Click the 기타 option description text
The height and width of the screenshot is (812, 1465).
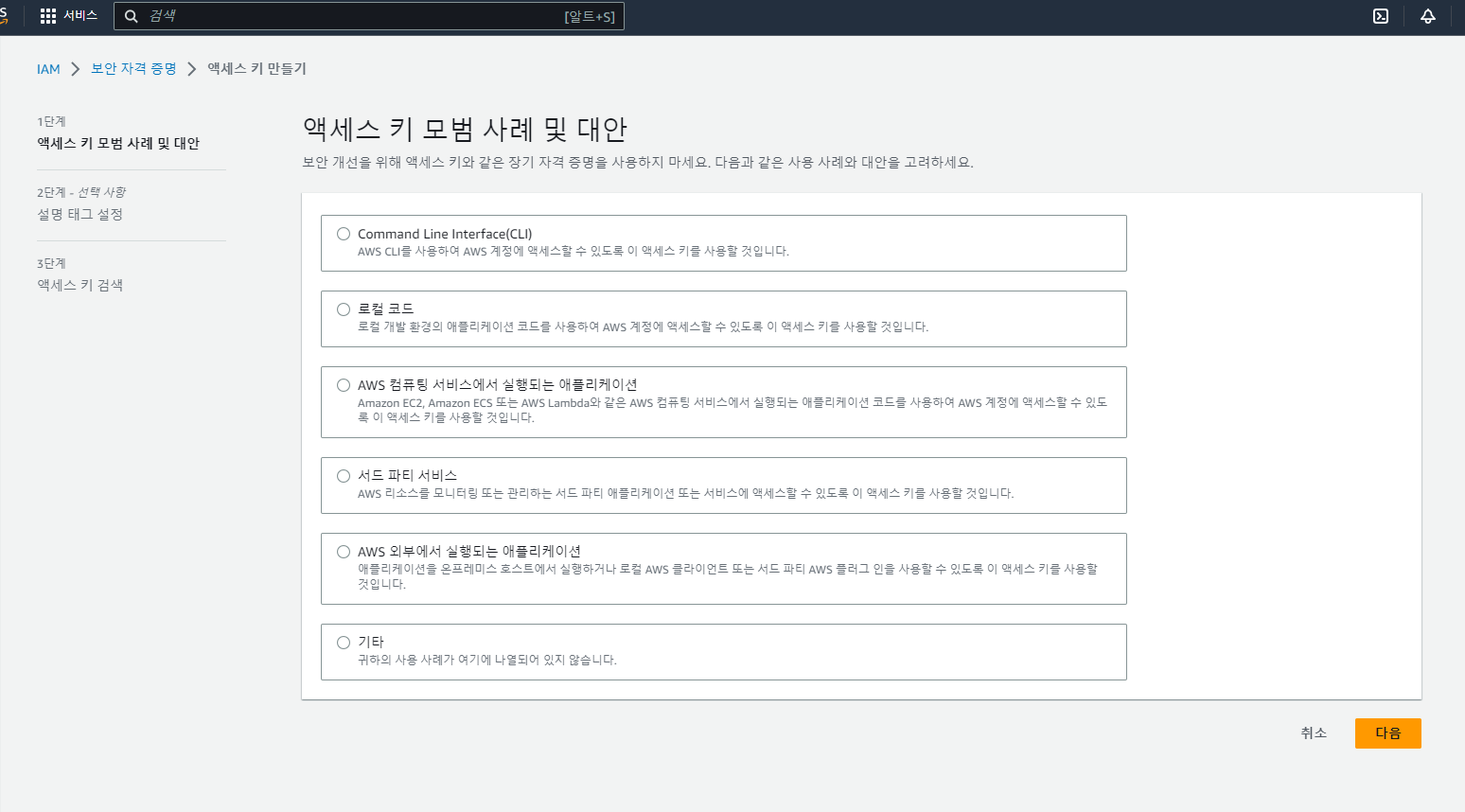pyautogui.click(x=487, y=661)
